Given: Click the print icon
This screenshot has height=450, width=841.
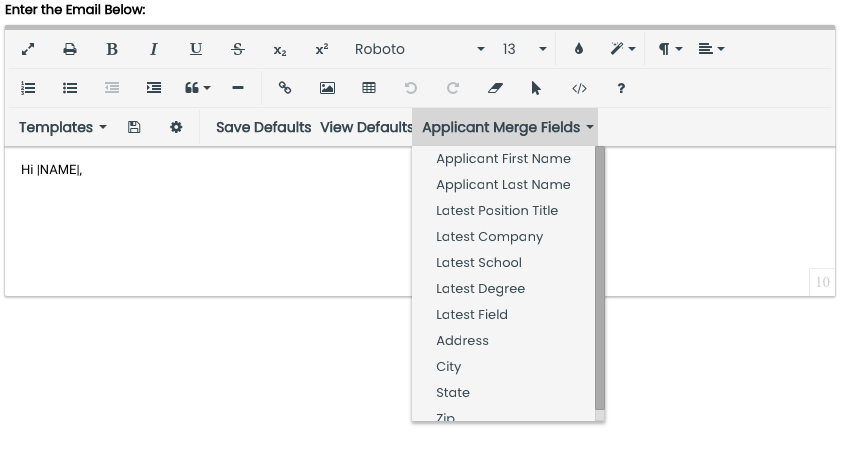Looking at the screenshot, I should [70, 49].
